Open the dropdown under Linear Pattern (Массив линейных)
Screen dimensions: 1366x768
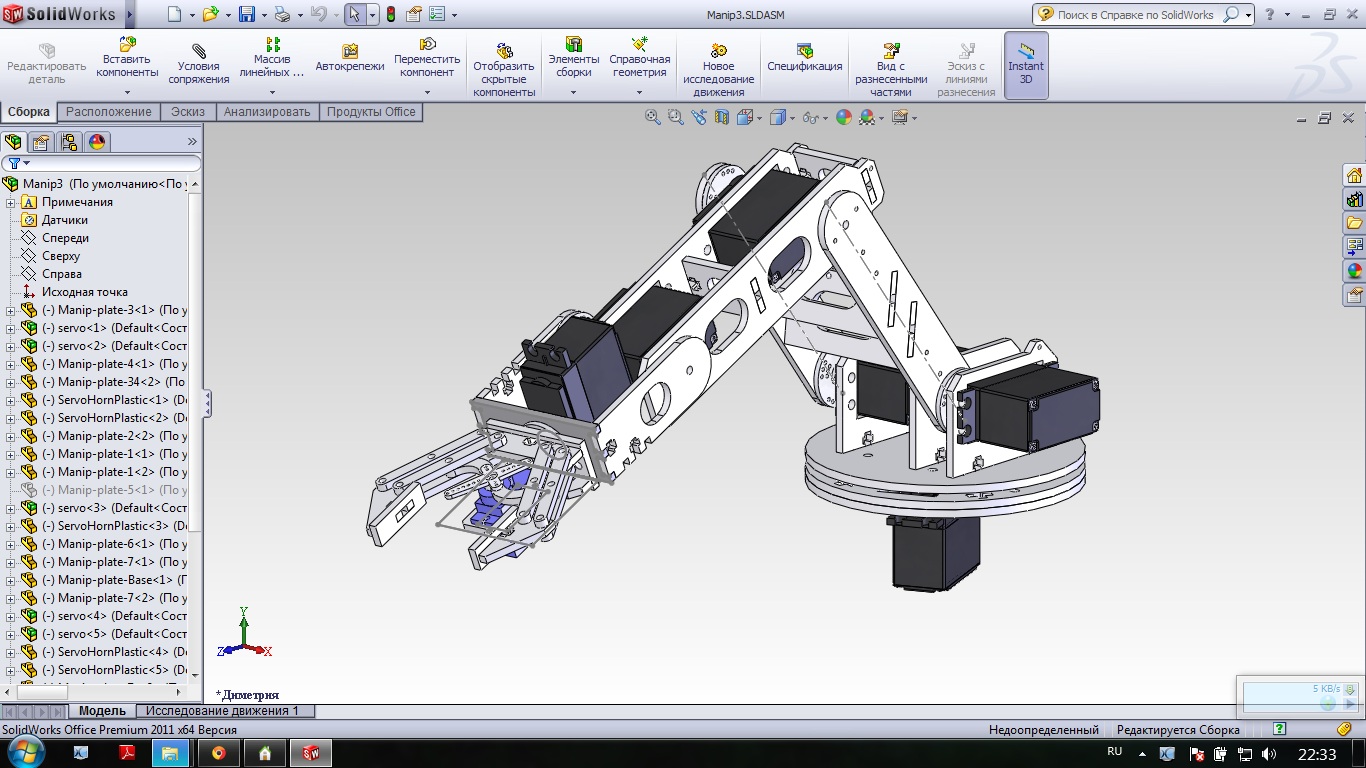(272, 92)
